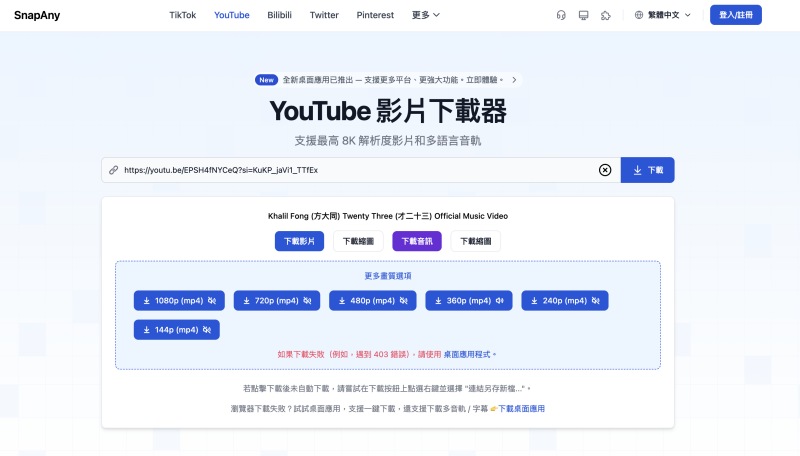This screenshot has height=456, width=800.
Task: Download the 144p (mp4) version
Action: click(x=177, y=330)
